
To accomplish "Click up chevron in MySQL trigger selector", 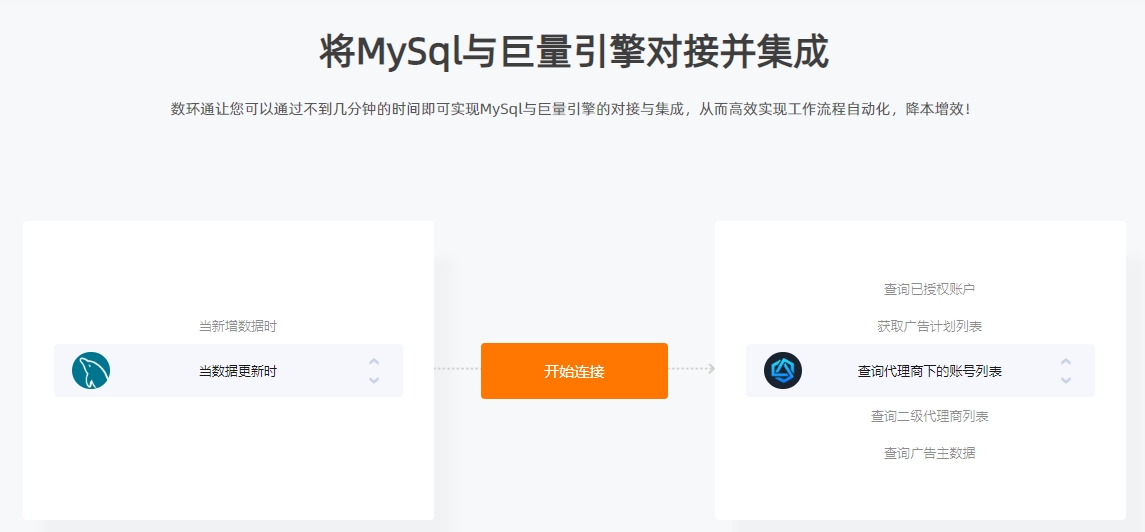I will pos(374,361).
